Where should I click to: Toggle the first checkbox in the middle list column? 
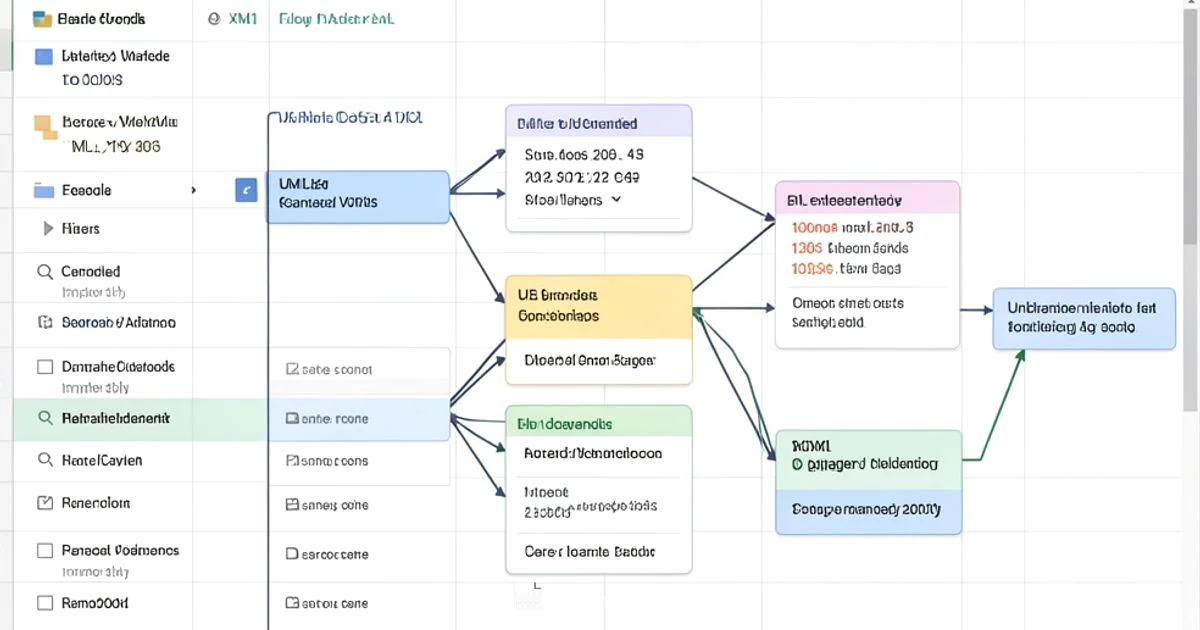click(x=292, y=369)
